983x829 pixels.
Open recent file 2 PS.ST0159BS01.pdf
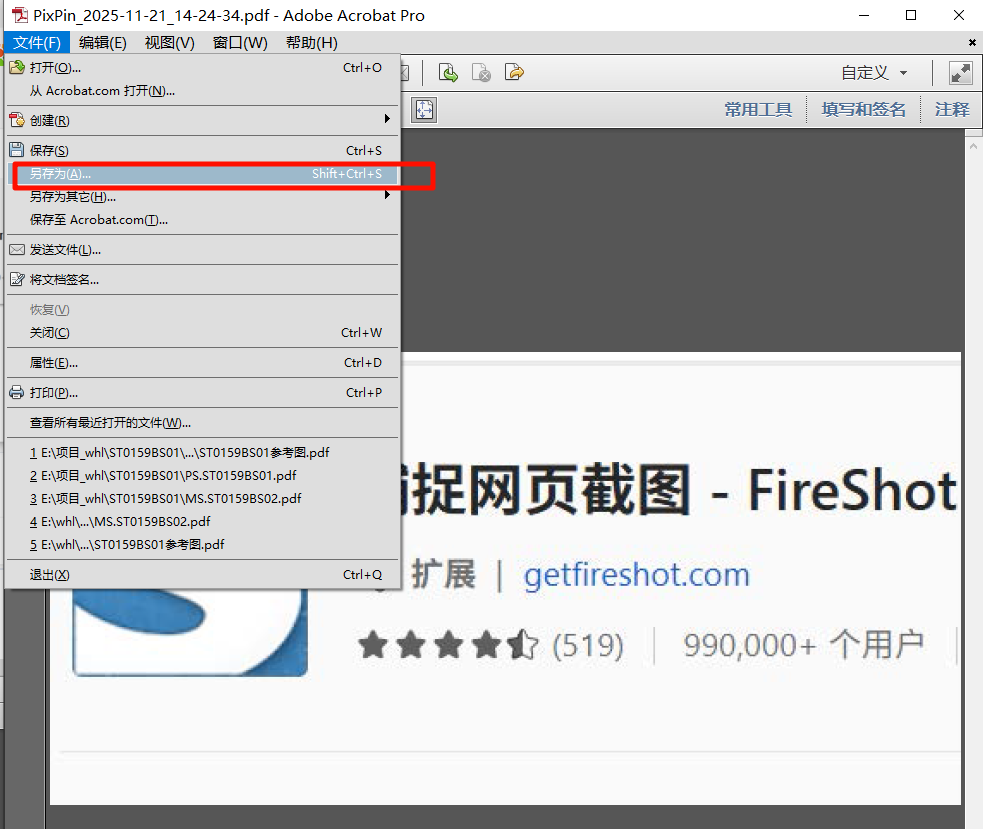202,476
